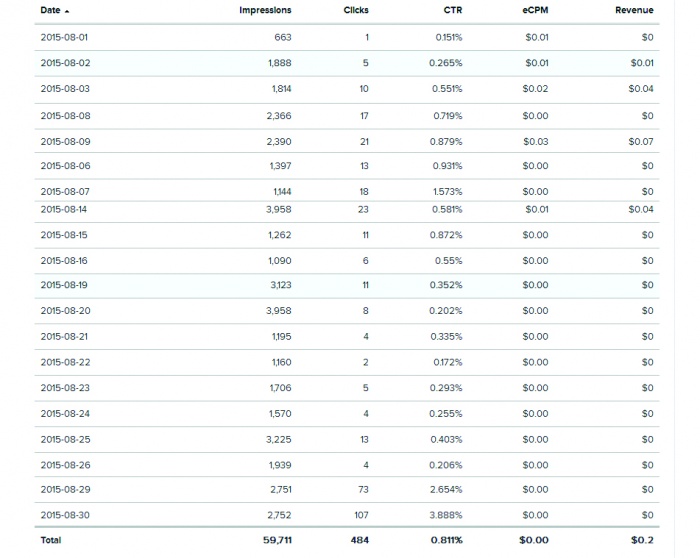Image resolution: width=700 pixels, height=558 pixels.
Task: Select the 2015-08-01 date row
Action: (65, 37)
